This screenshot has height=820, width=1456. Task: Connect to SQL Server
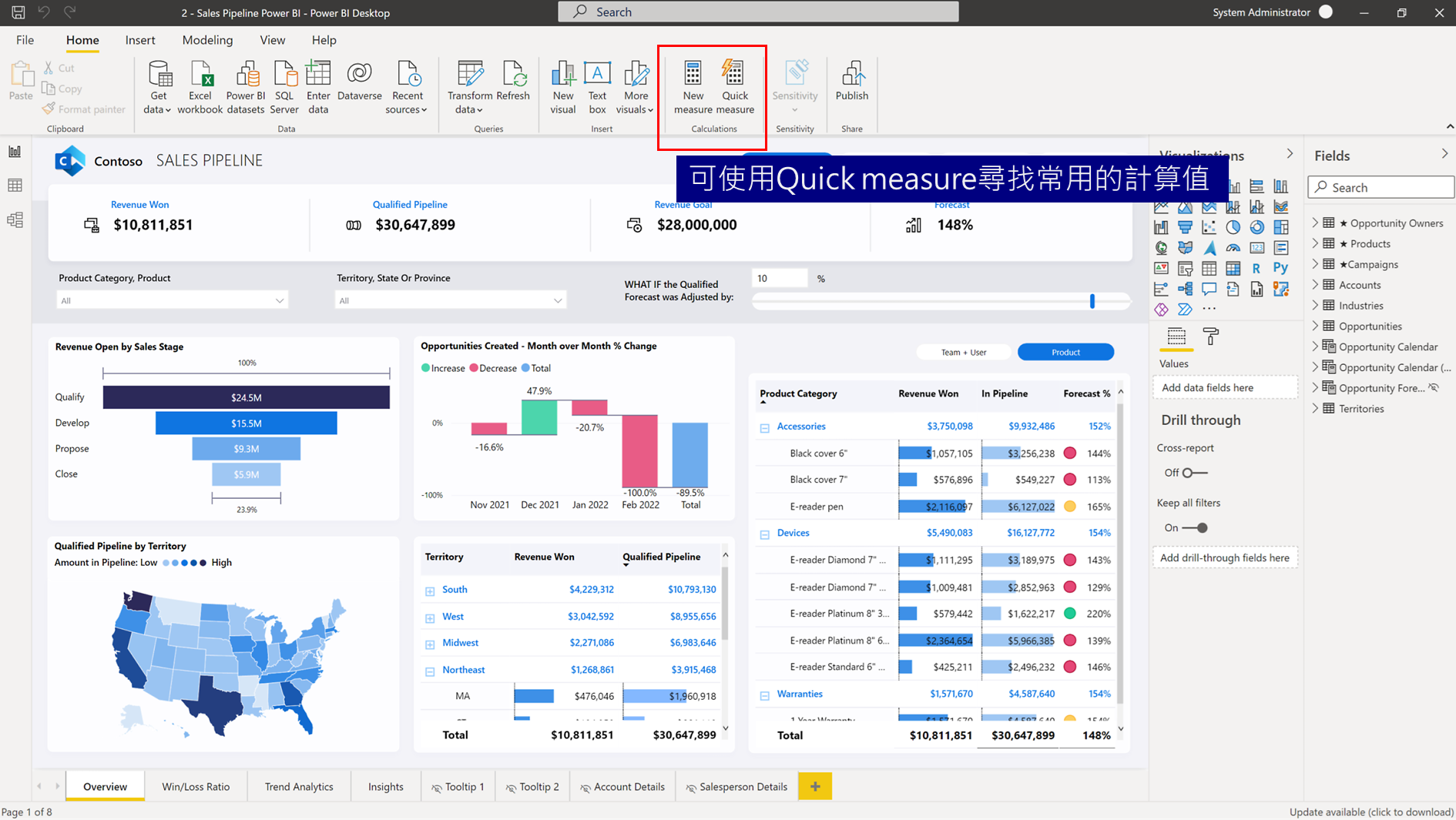284,88
